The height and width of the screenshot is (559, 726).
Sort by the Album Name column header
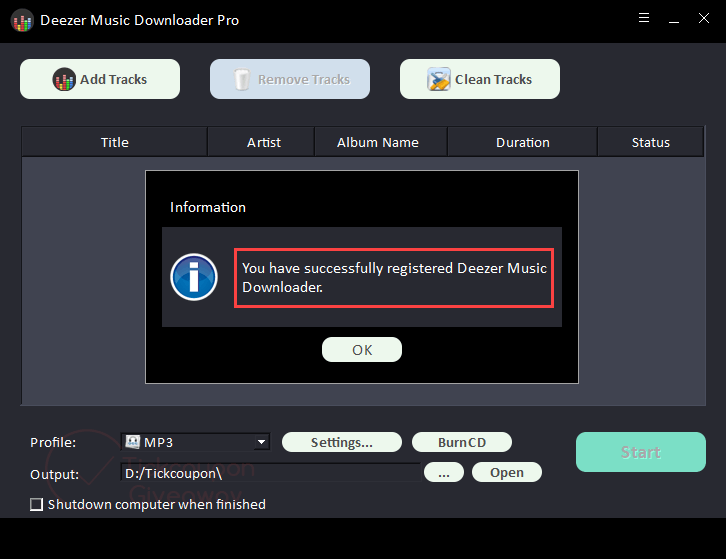[x=381, y=142]
